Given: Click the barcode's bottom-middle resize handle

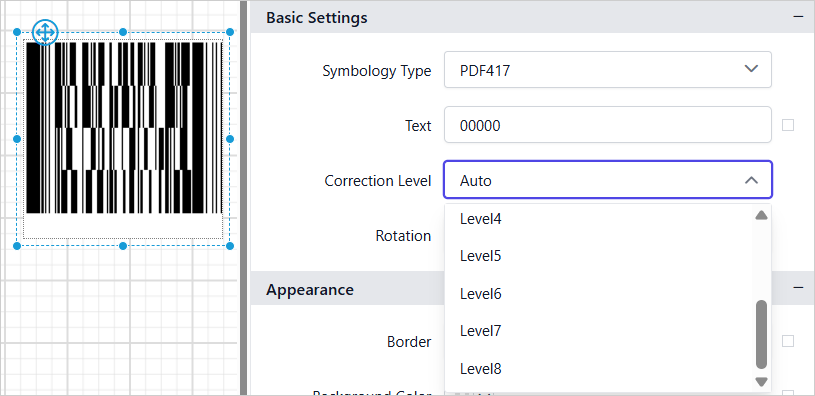Looking at the screenshot, I should (x=123, y=246).
